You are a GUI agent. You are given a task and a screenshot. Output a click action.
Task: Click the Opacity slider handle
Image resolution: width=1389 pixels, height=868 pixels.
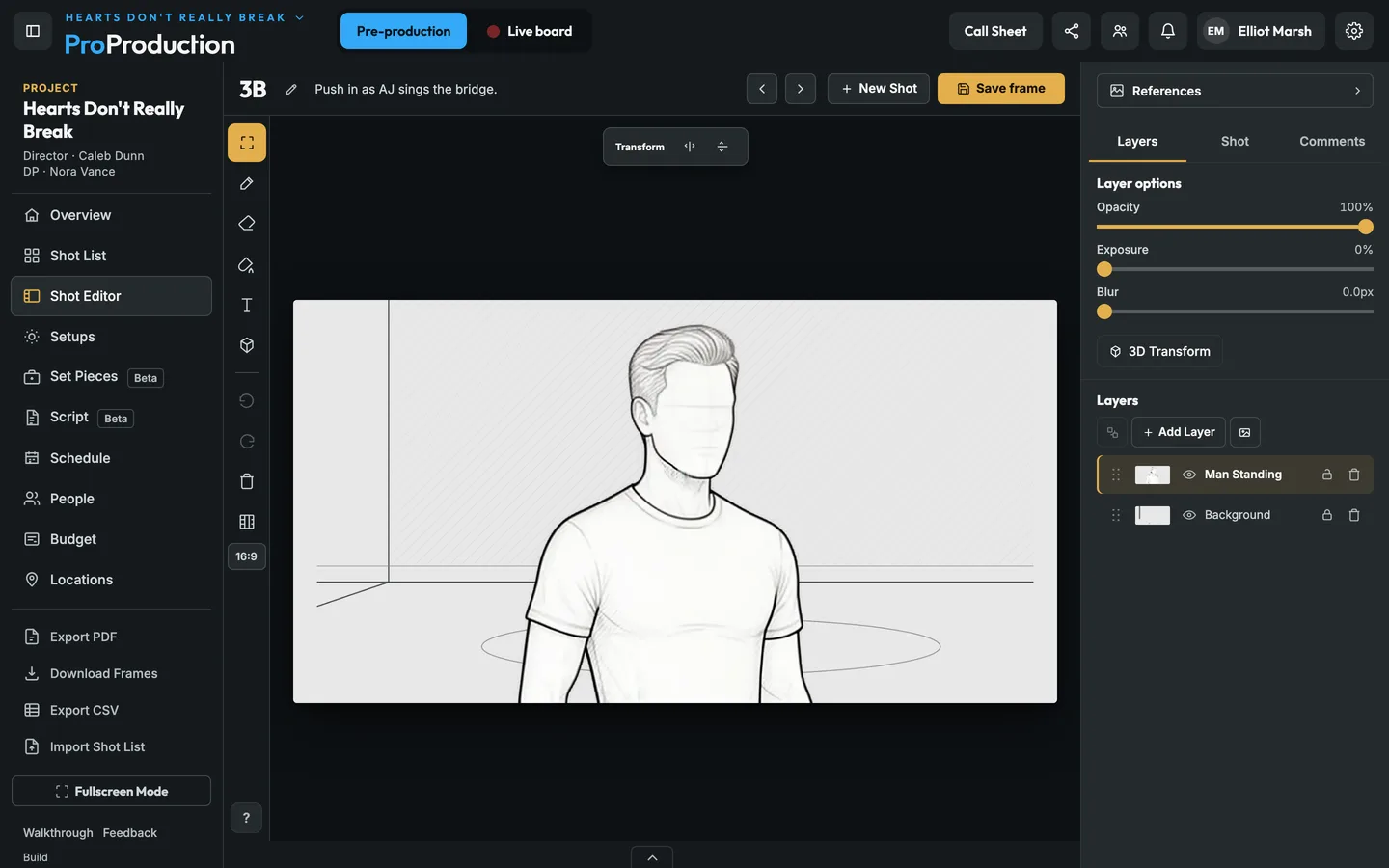pos(1366,227)
